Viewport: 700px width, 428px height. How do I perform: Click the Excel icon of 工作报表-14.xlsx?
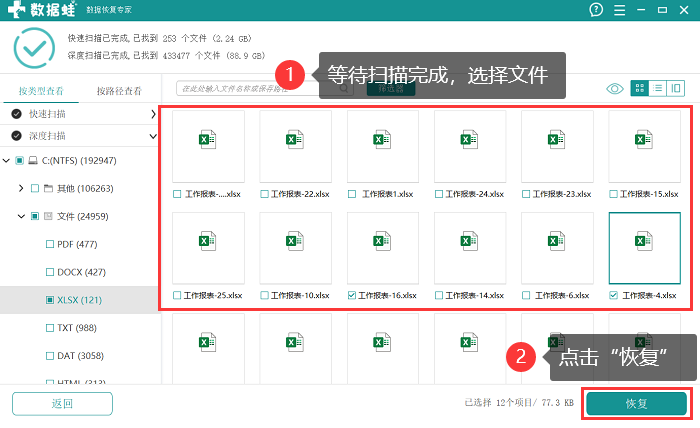tap(469, 241)
